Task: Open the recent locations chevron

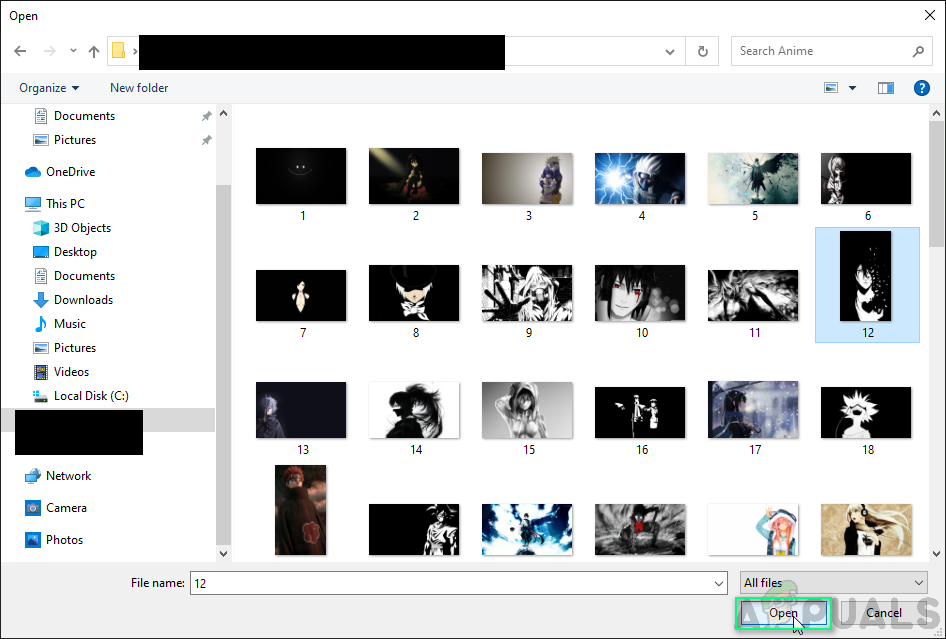Action: [x=73, y=51]
